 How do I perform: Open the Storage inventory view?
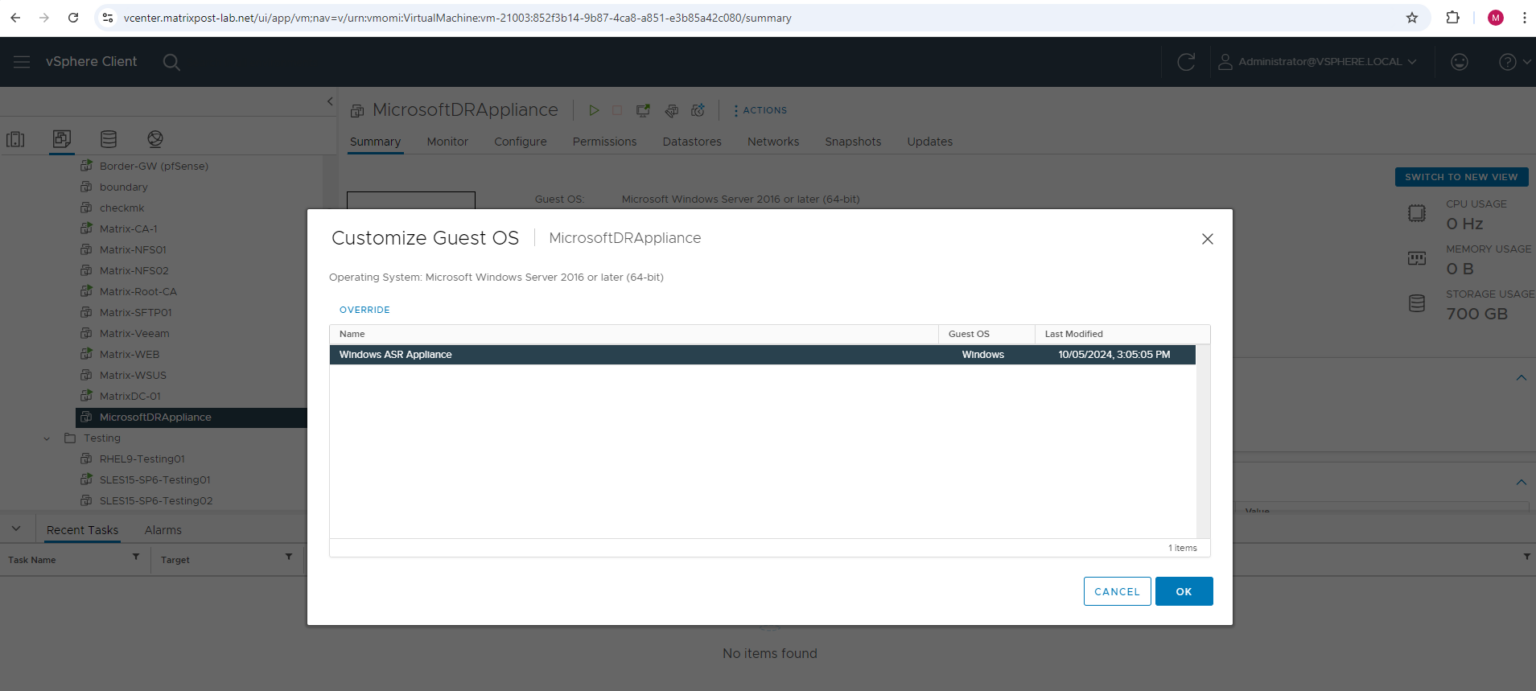tap(108, 139)
